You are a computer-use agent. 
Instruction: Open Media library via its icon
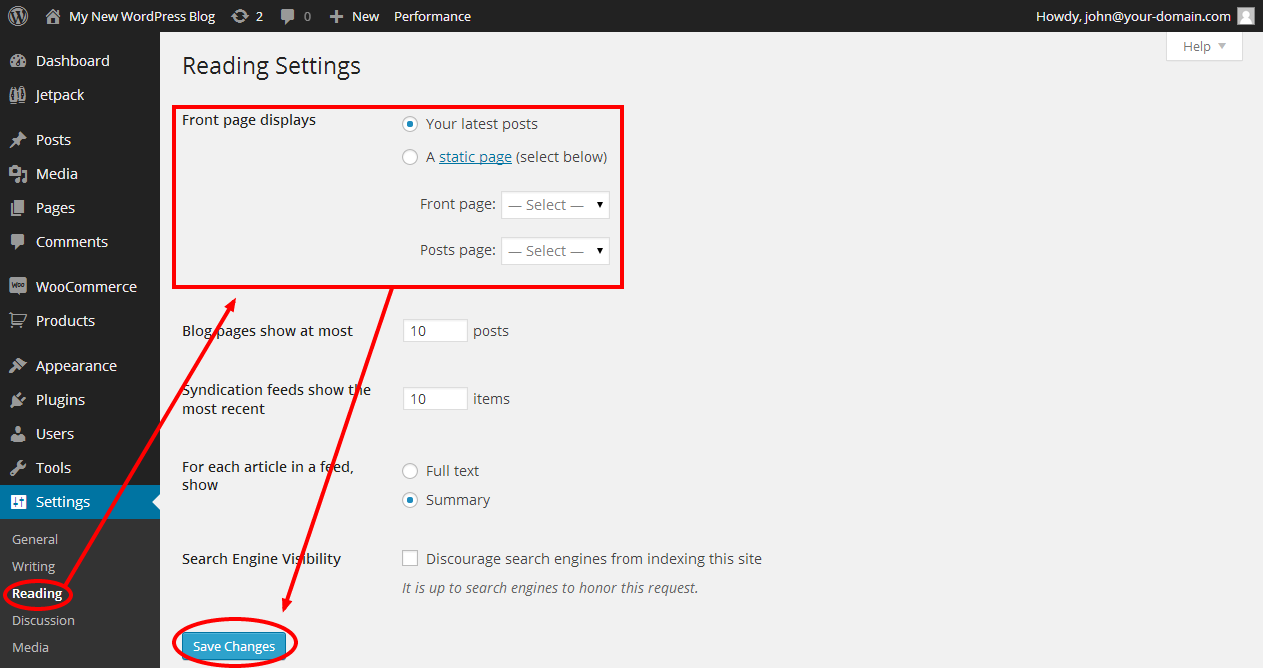22,173
